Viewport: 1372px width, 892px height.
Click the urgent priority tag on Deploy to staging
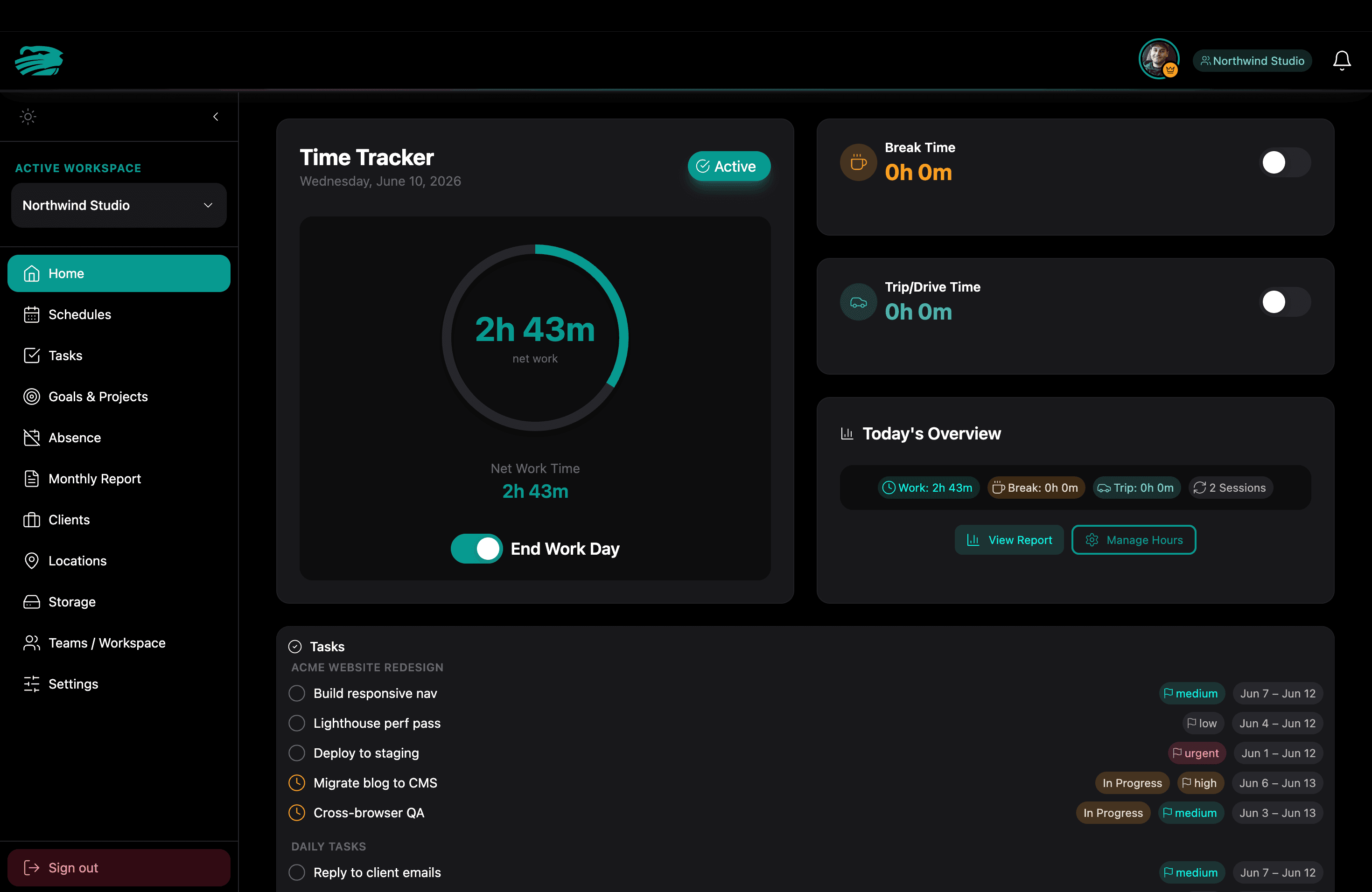point(1196,753)
